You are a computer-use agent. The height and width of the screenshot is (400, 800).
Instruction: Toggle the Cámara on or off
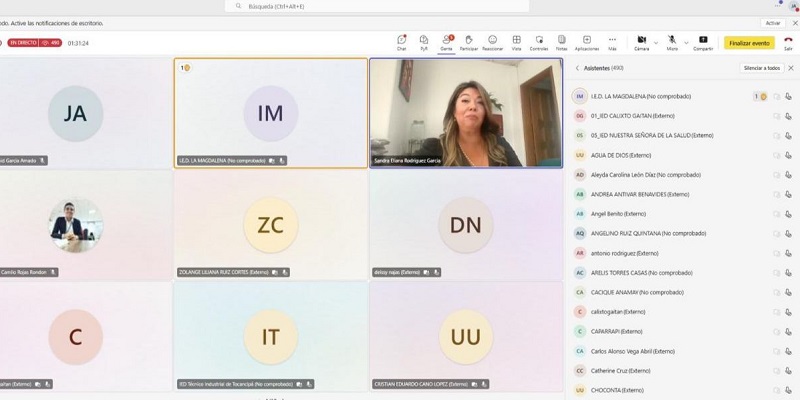click(x=640, y=41)
